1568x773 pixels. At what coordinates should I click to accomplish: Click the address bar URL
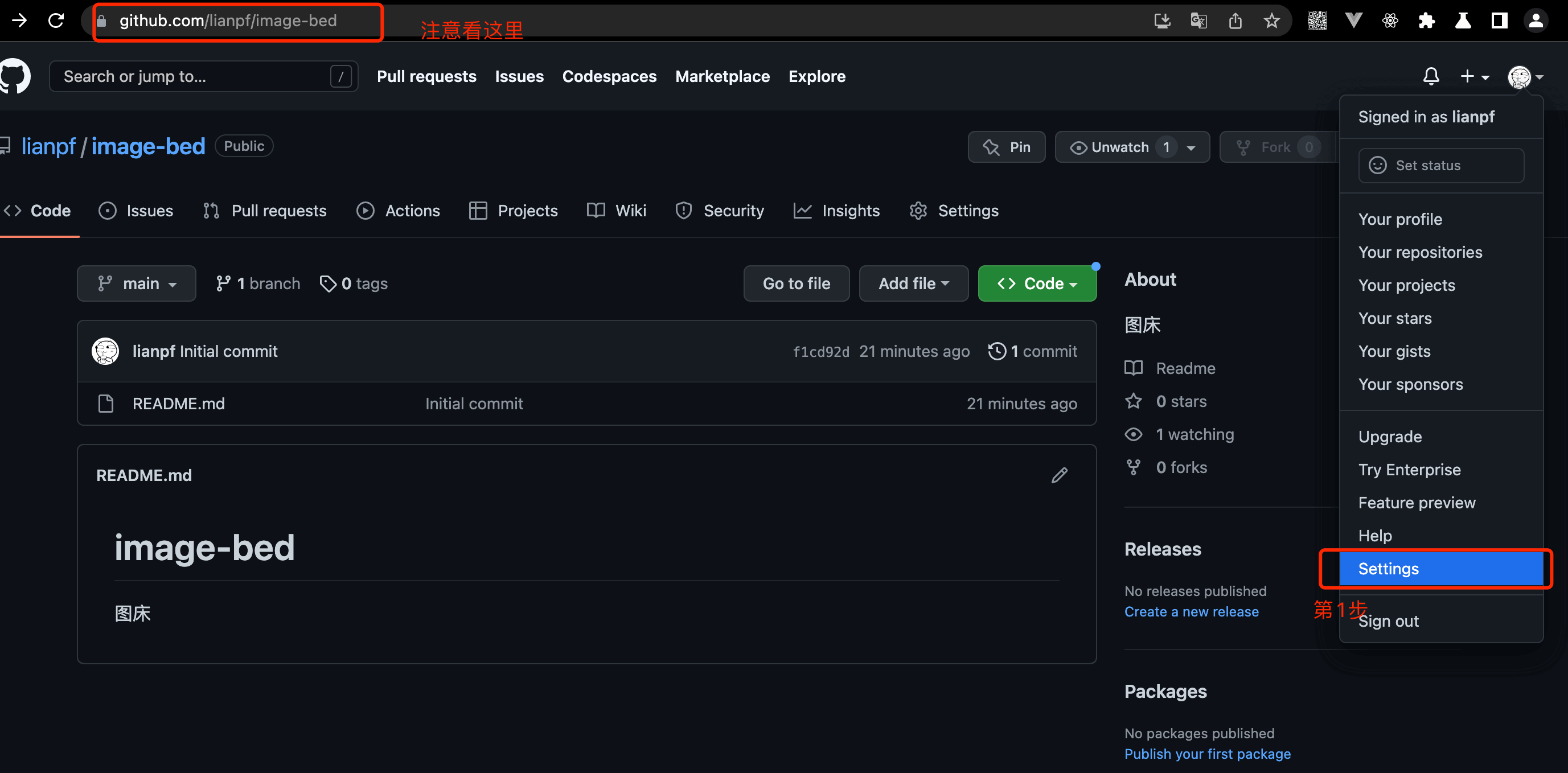[x=228, y=21]
